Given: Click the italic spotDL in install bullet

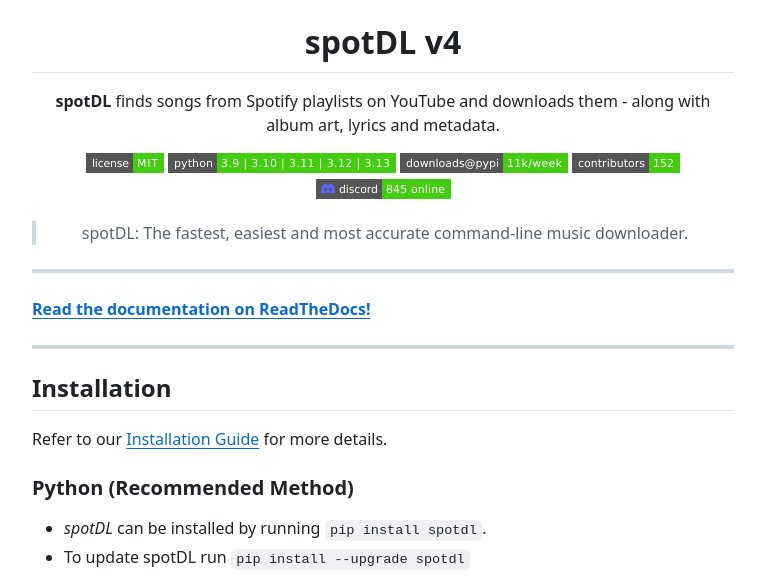Looking at the screenshot, I should pyautogui.click(x=88, y=529).
